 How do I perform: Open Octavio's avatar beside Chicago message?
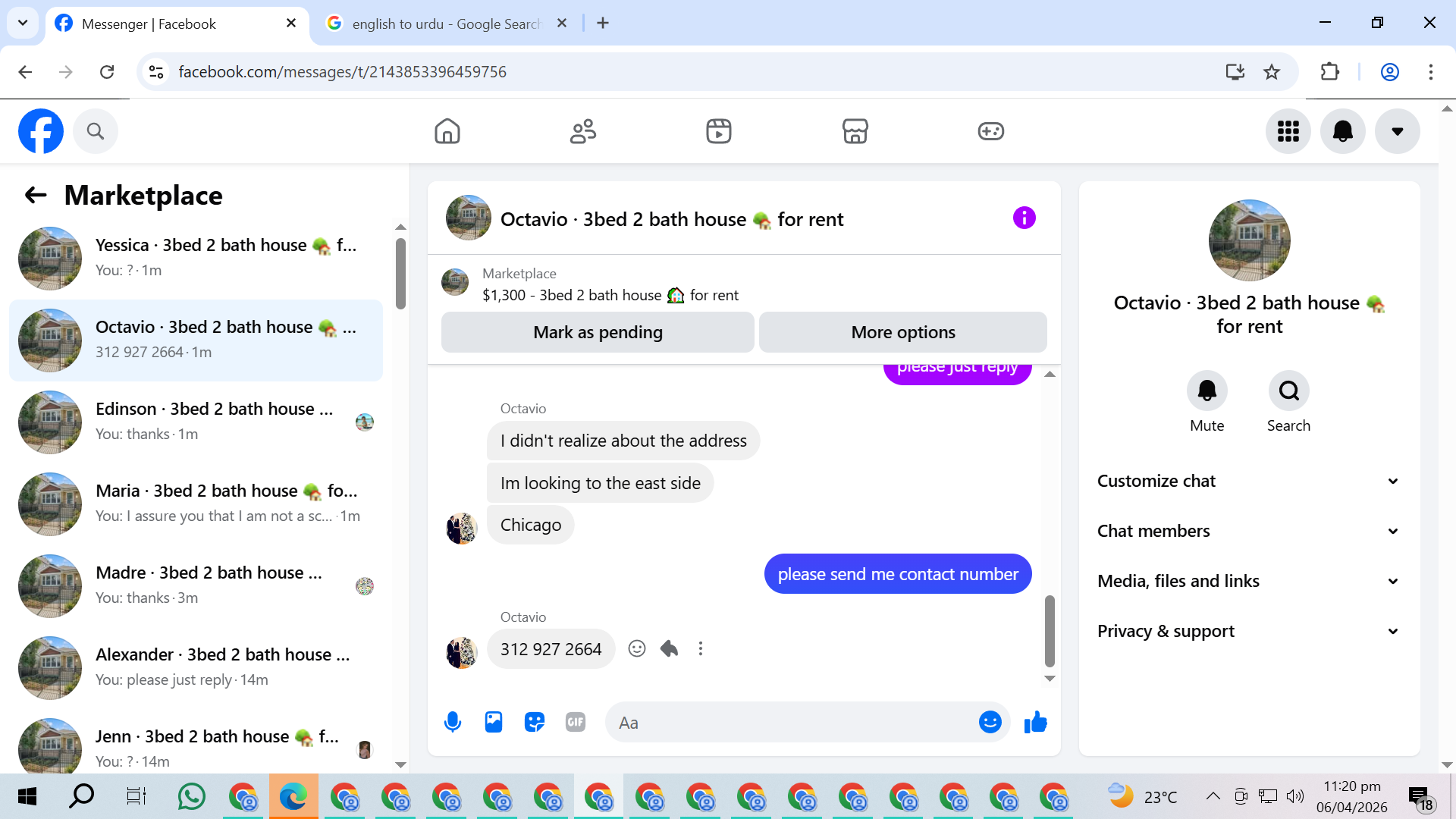tap(461, 528)
